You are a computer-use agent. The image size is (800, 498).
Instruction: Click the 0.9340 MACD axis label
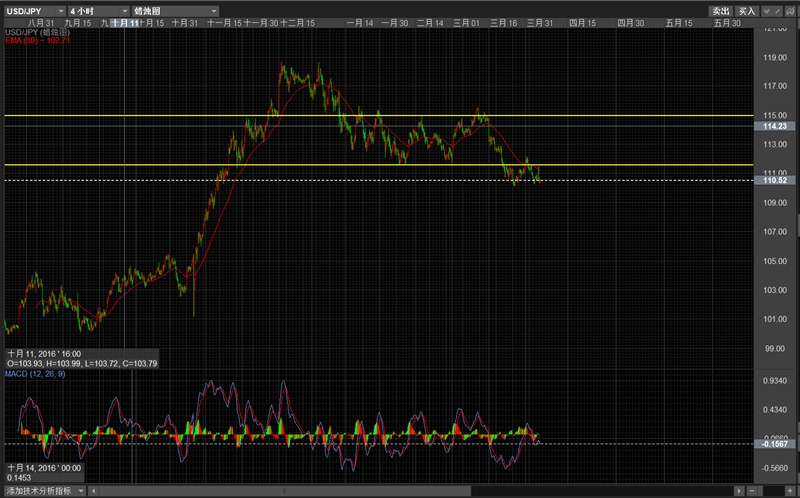(x=775, y=381)
